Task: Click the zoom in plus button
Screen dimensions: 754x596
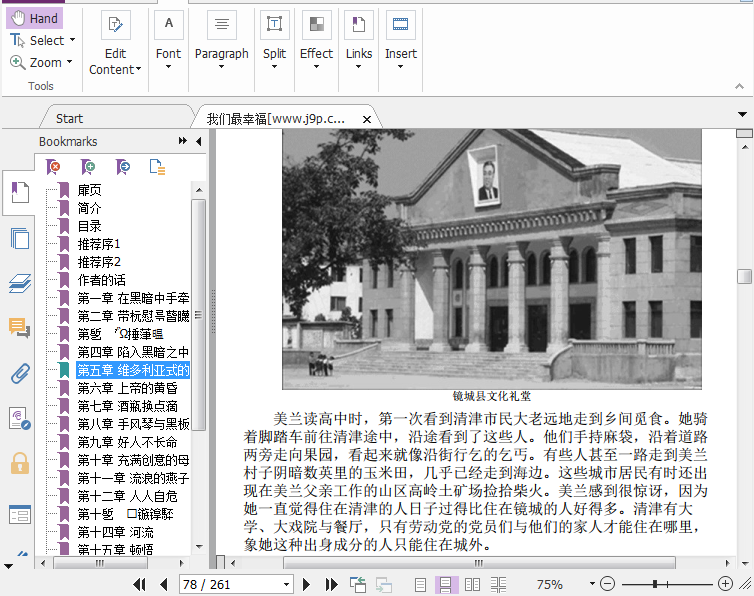Action: [x=725, y=584]
